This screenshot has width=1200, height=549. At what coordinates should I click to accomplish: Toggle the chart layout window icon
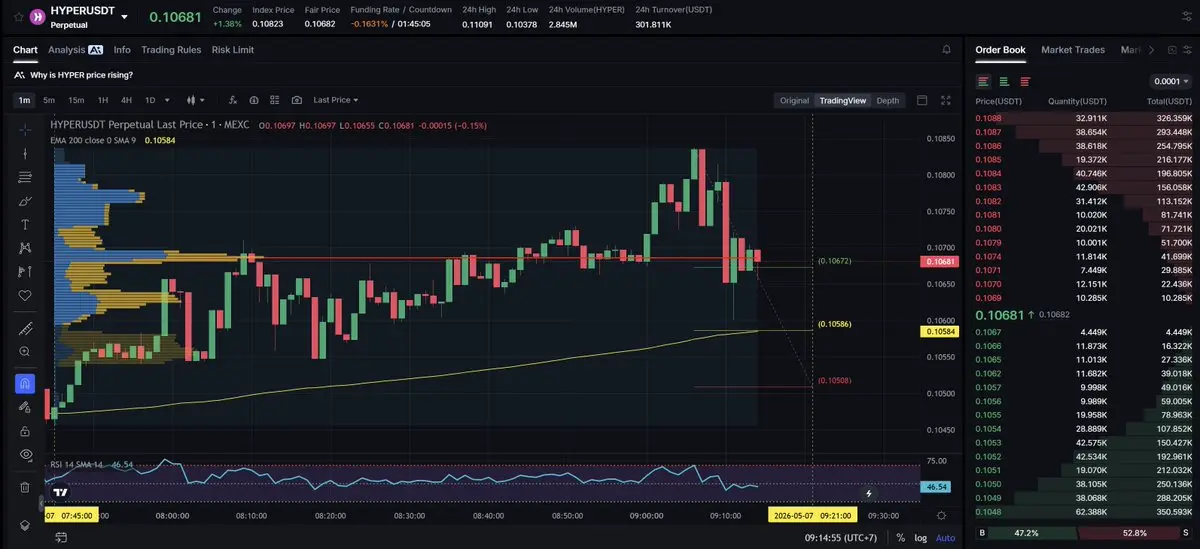[922, 100]
